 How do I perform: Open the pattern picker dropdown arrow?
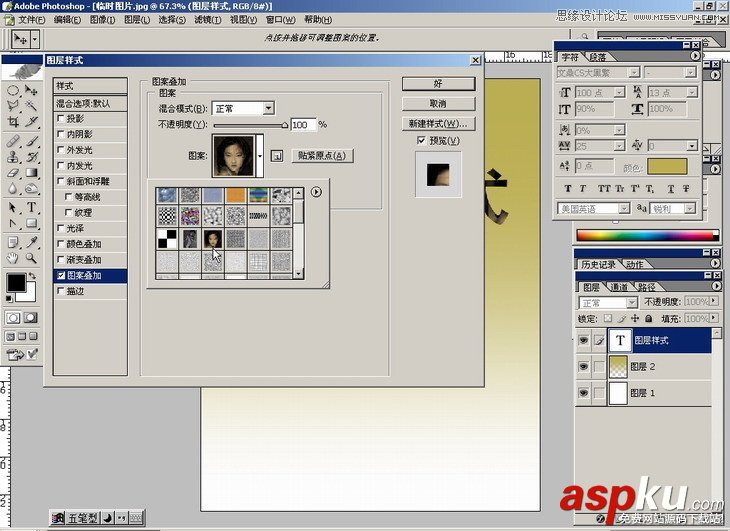[x=260, y=156]
